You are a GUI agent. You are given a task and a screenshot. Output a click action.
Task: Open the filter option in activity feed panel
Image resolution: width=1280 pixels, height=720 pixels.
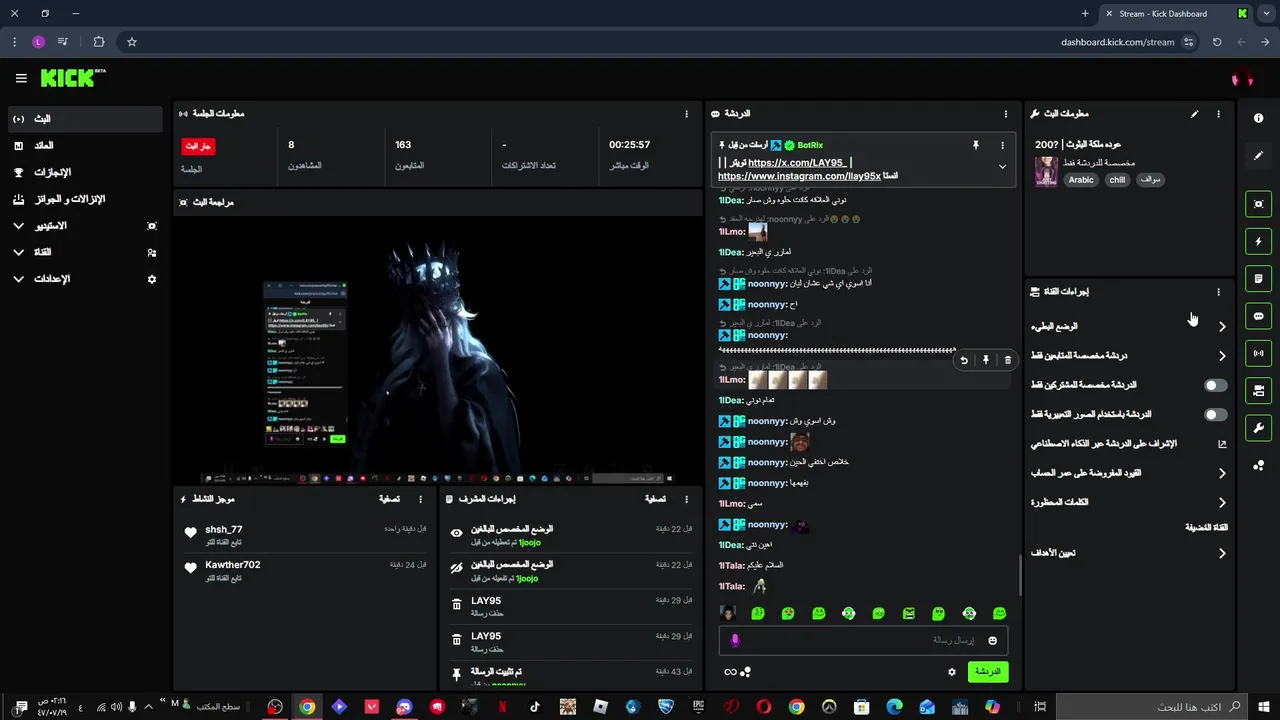[390, 499]
